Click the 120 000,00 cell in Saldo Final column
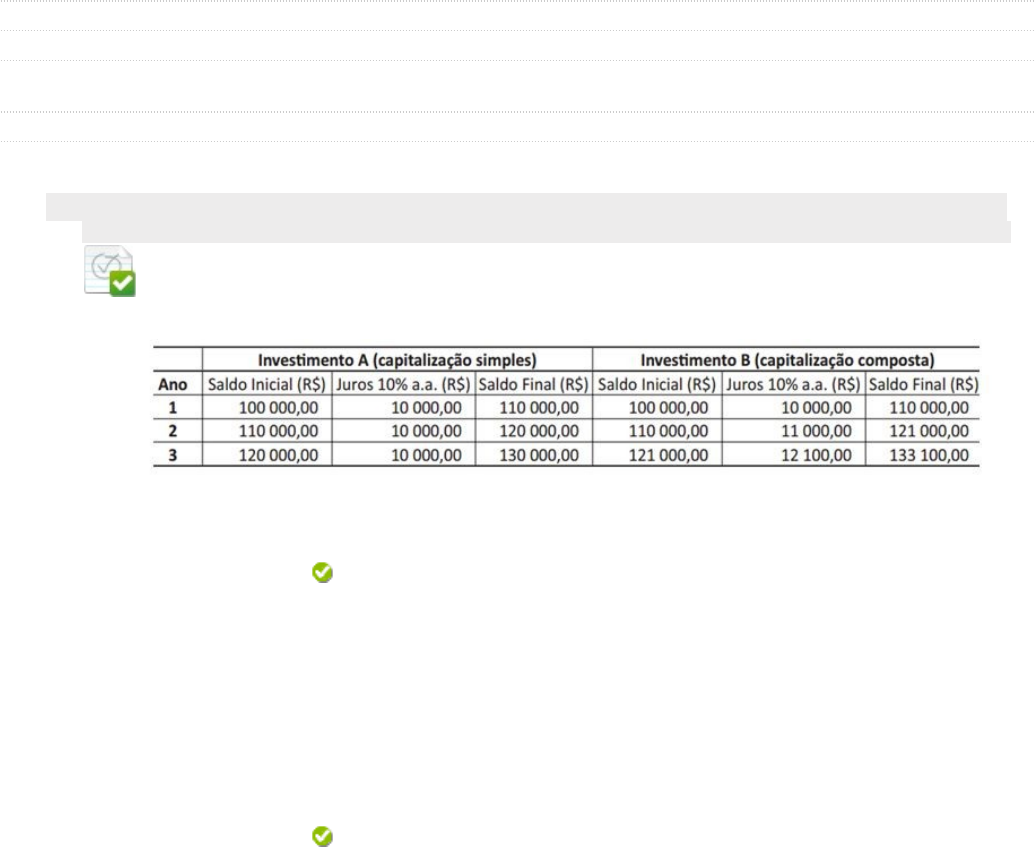The image size is (1034, 847). tap(541, 431)
